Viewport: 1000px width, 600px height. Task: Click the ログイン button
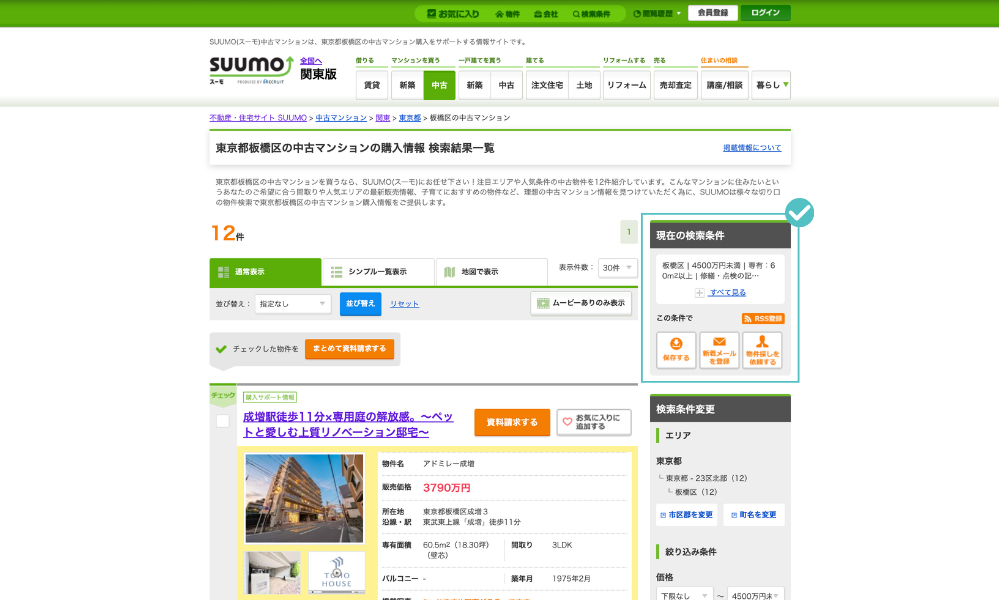coord(765,13)
